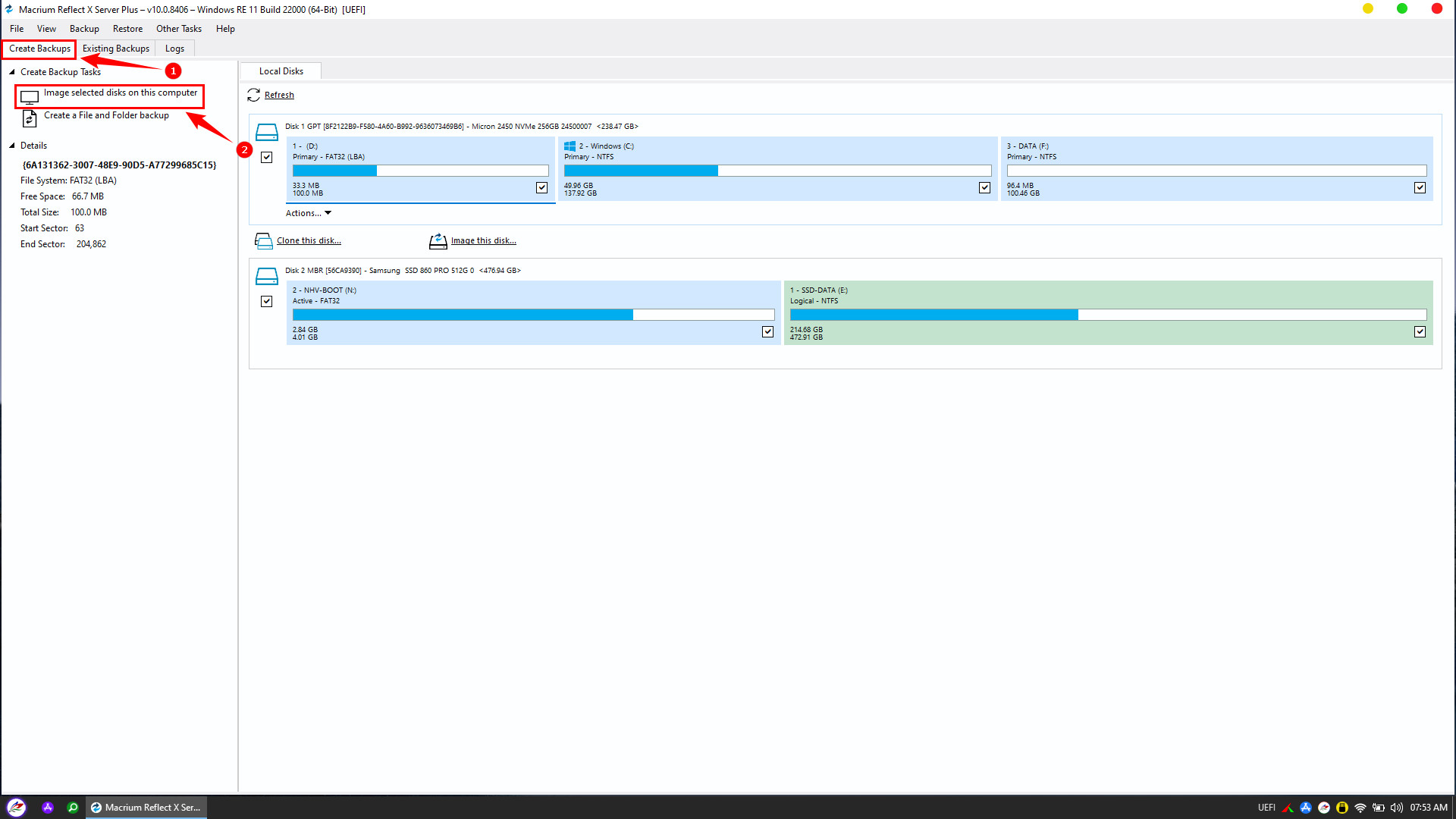Open the Actions dropdown under Disk 1
The image size is (1456, 819).
tap(308, 213)
